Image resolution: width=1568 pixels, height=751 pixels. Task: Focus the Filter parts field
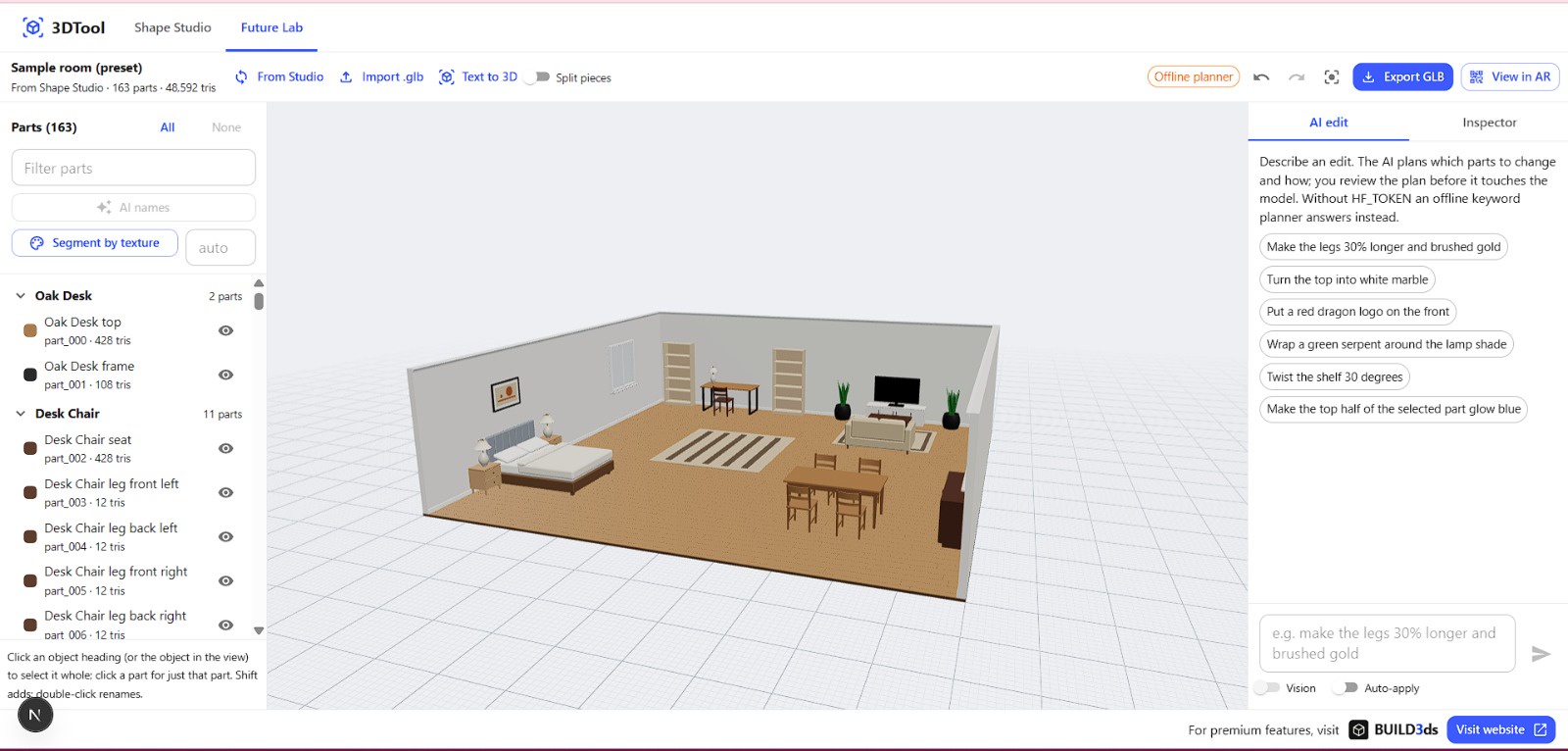(133, 168)
